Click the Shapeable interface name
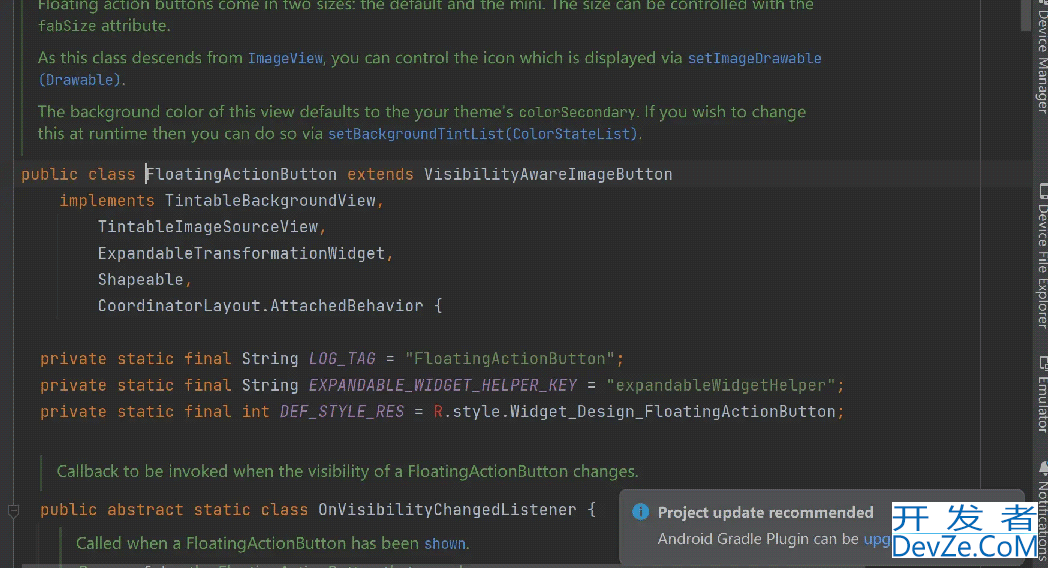 pyautogui.click(x=140, y=279)
